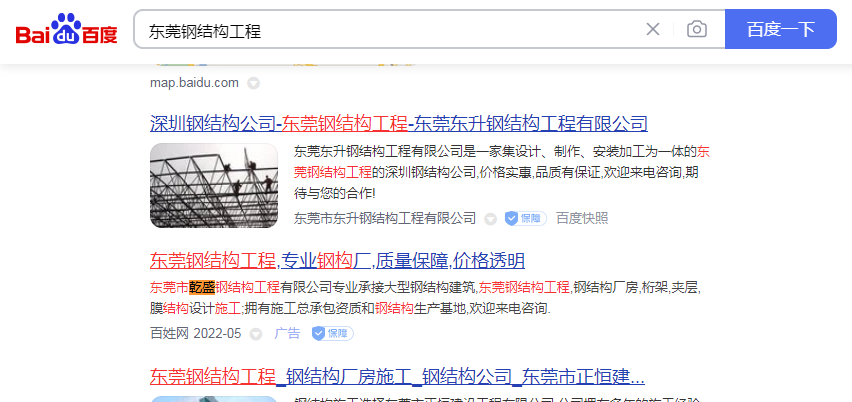The image size is (852, 402).
Task: Click the 百度一下 search button
Action: click(x=781, y=29)
